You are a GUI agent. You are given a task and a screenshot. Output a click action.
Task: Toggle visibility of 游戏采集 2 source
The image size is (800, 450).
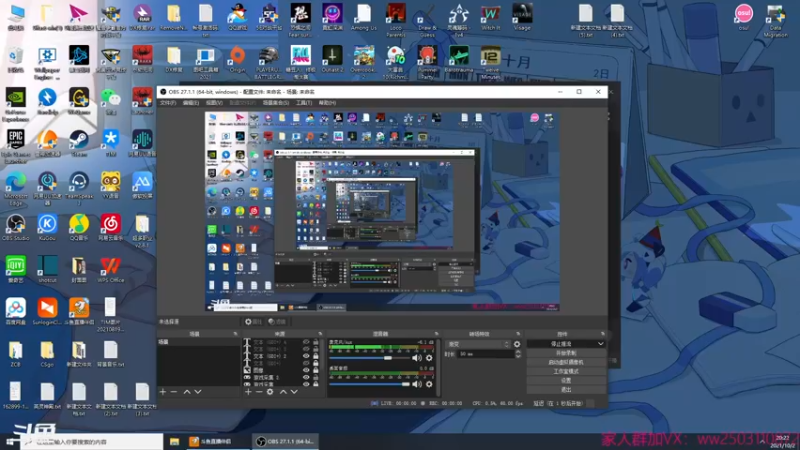pos(306,377)
